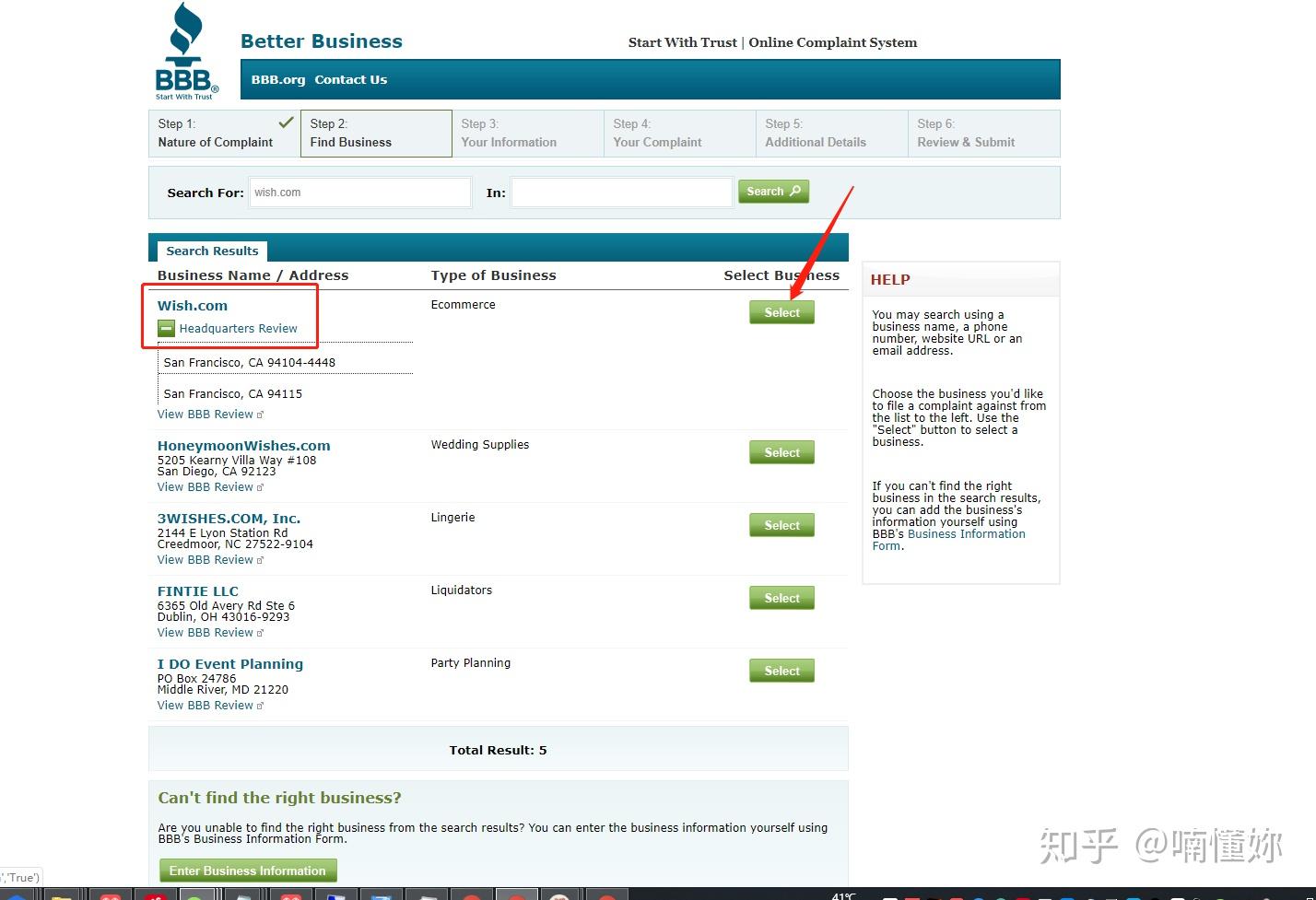The image size is (1316, 900).
Task: Click Party Planning business type text
Action: tap(470, 663)
